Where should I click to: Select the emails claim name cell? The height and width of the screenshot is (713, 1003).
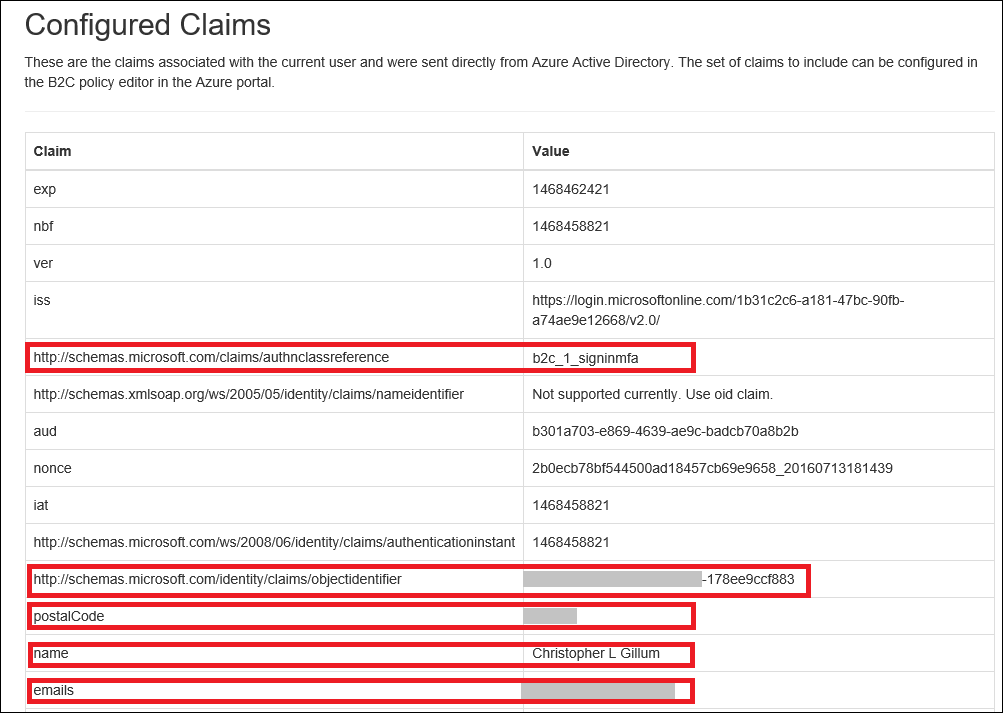click(x=54, y=690)
